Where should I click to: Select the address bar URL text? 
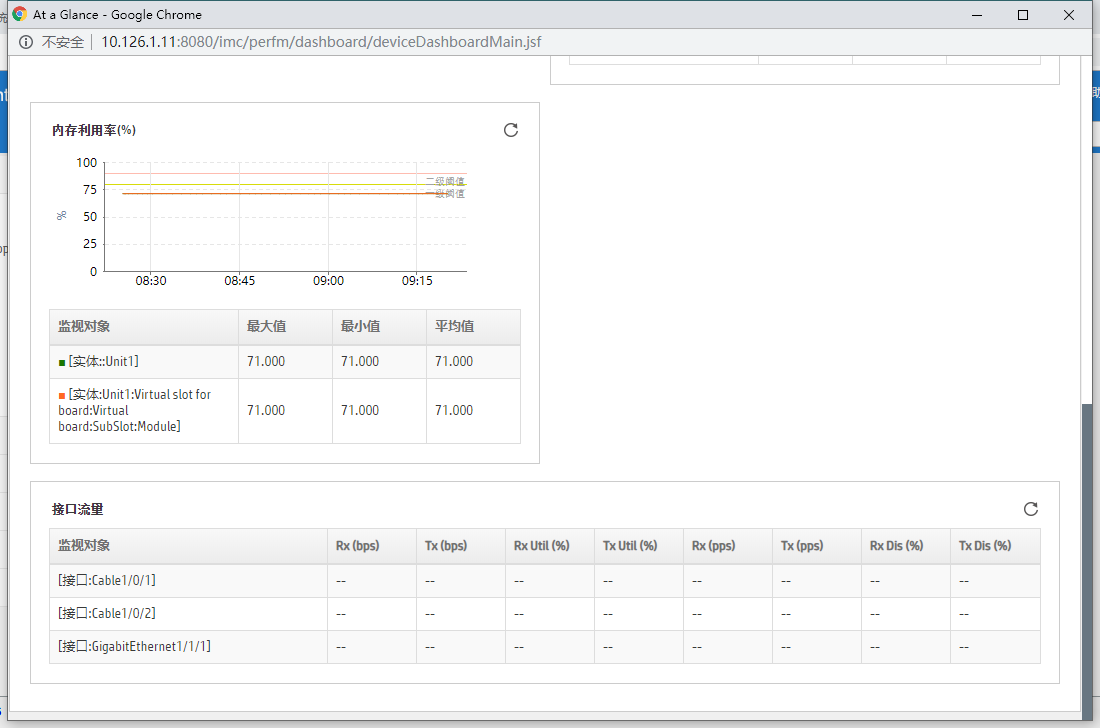(320, 43)
